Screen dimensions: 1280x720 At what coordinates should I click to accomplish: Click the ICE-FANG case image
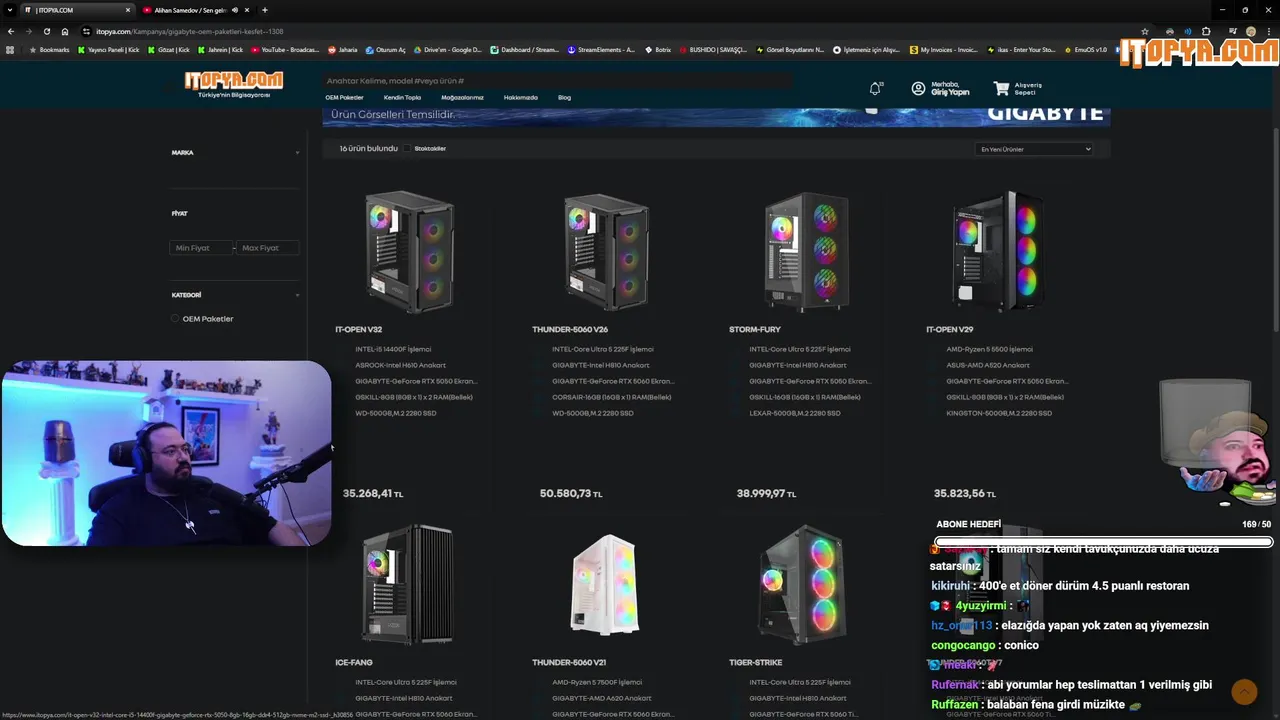click(408, 584)
